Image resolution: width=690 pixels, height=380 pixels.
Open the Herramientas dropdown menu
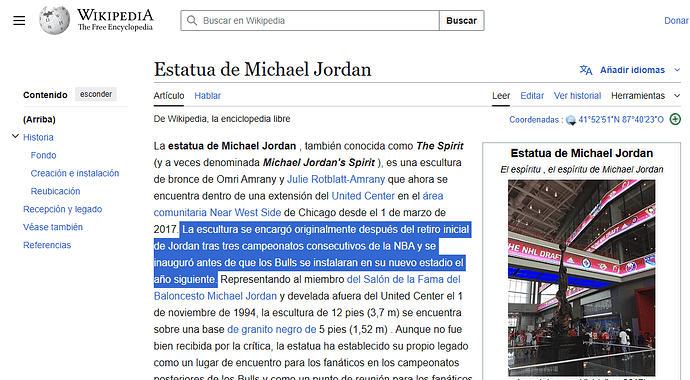click(x=646, y=95)
